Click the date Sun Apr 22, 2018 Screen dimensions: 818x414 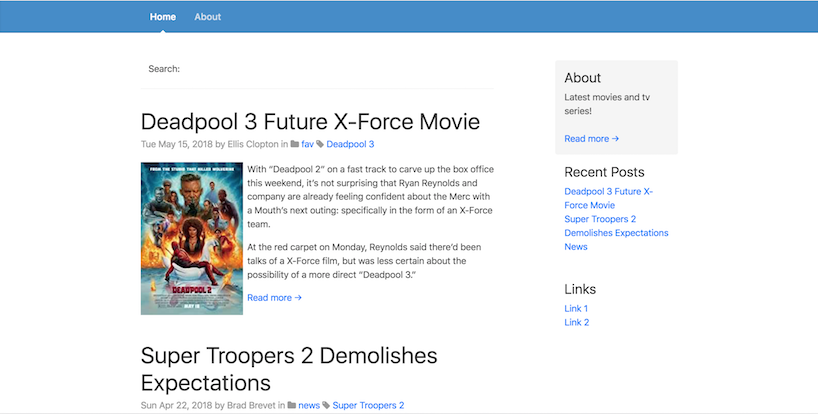pos(176,405)
